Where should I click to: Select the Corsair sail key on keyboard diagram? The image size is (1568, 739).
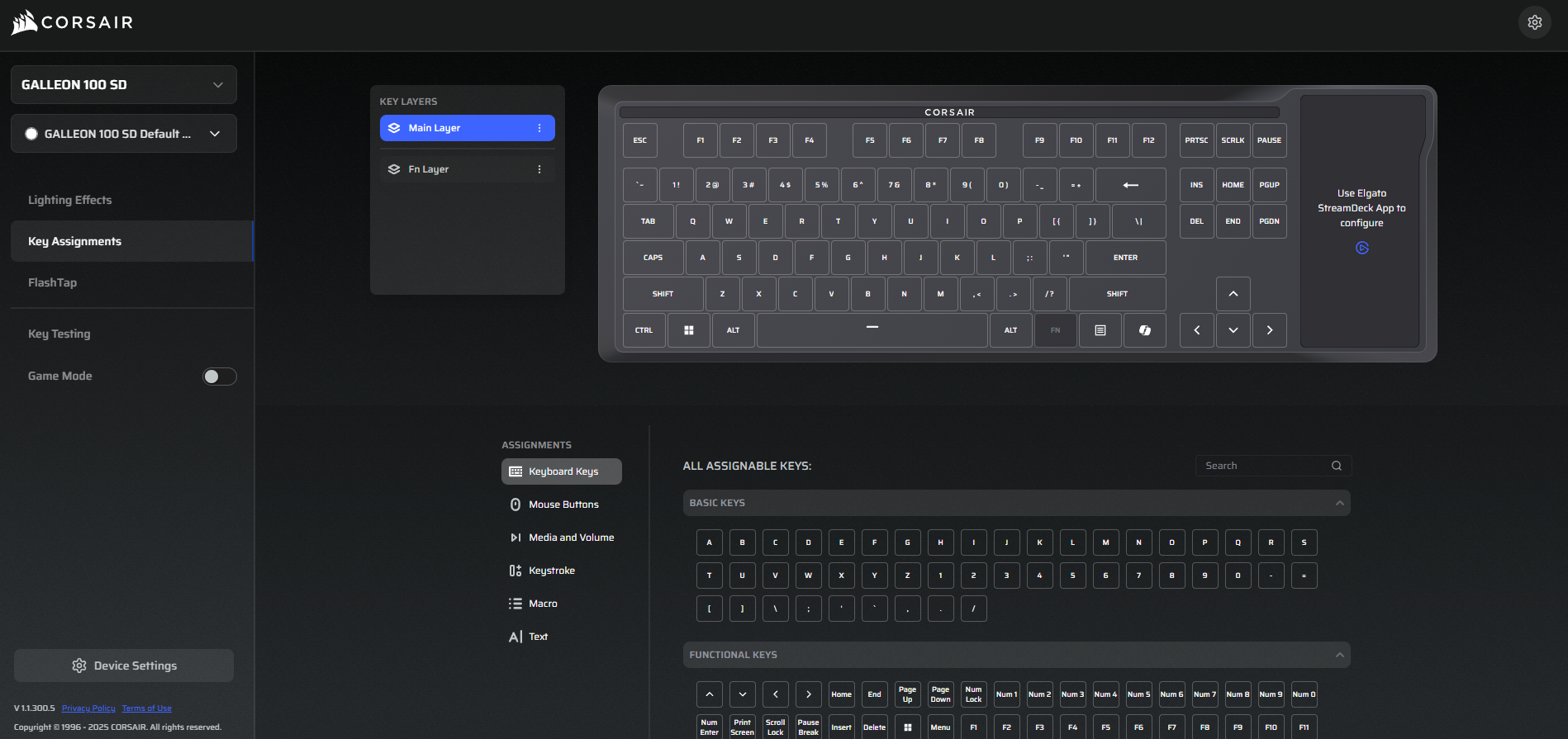pos(1144,330)
